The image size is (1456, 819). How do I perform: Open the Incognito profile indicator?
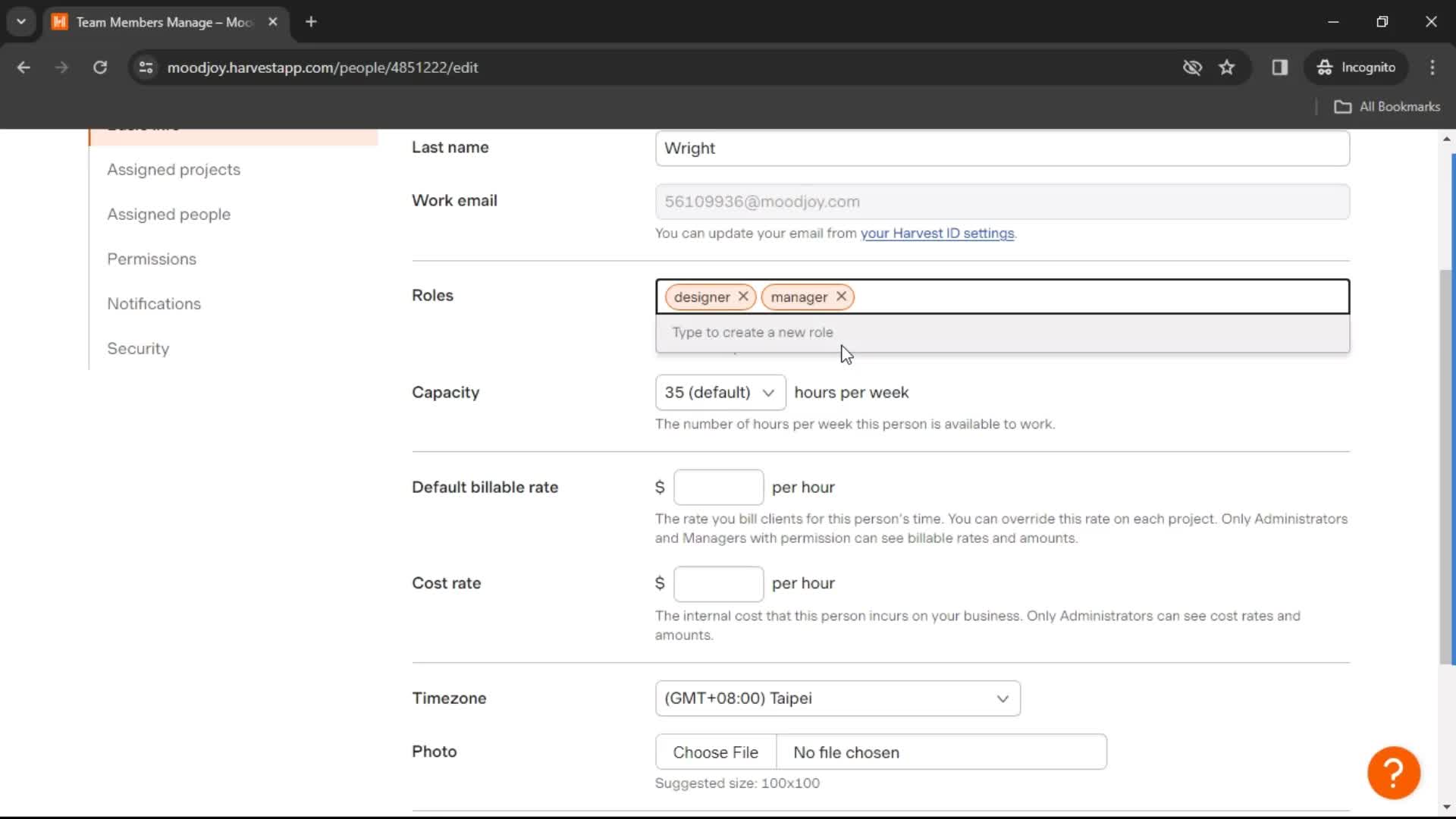click(x=1356, y=67)
